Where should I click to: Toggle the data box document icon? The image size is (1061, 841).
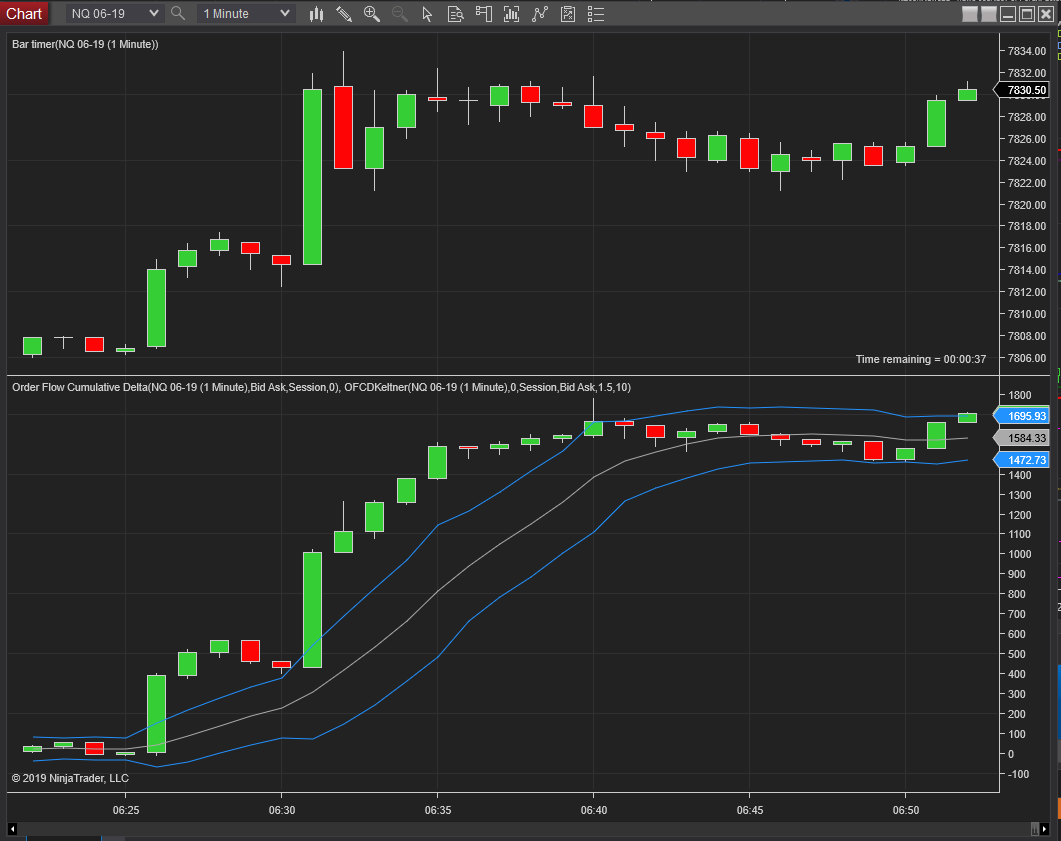tap(455, 14)
